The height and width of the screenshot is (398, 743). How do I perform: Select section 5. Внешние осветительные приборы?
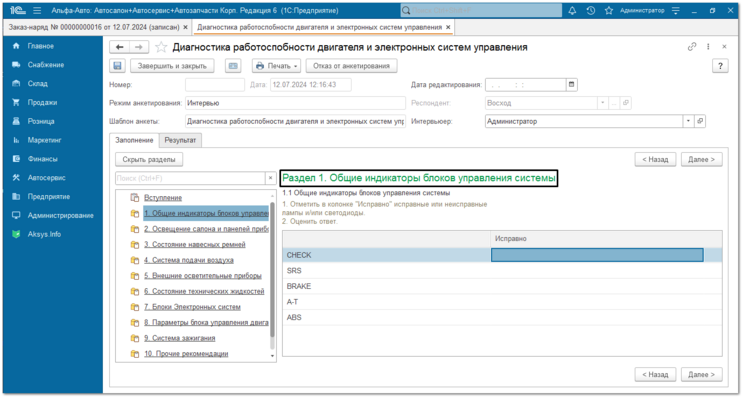(x=203, y=276)
